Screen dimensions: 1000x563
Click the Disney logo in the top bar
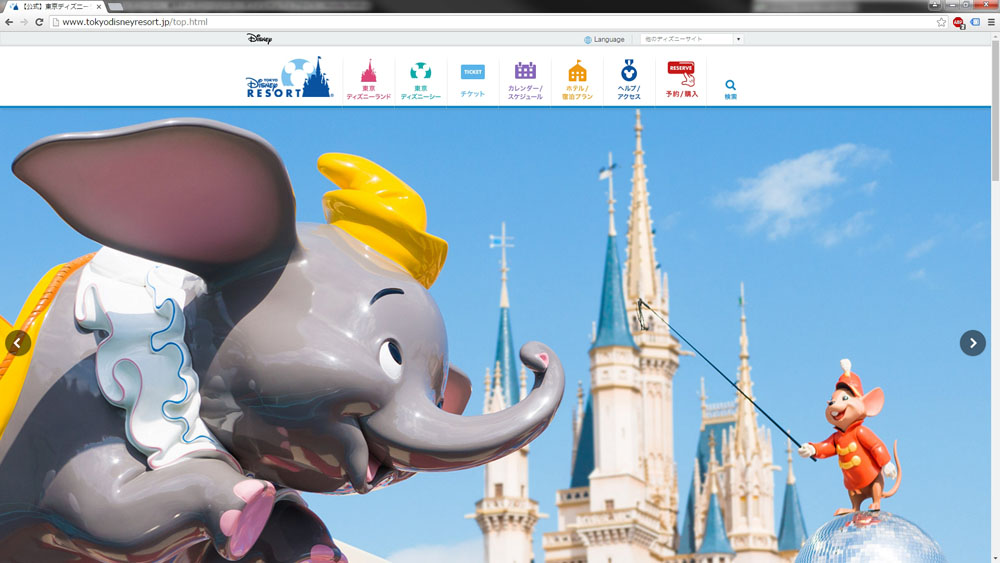click(x=260, y=39)
